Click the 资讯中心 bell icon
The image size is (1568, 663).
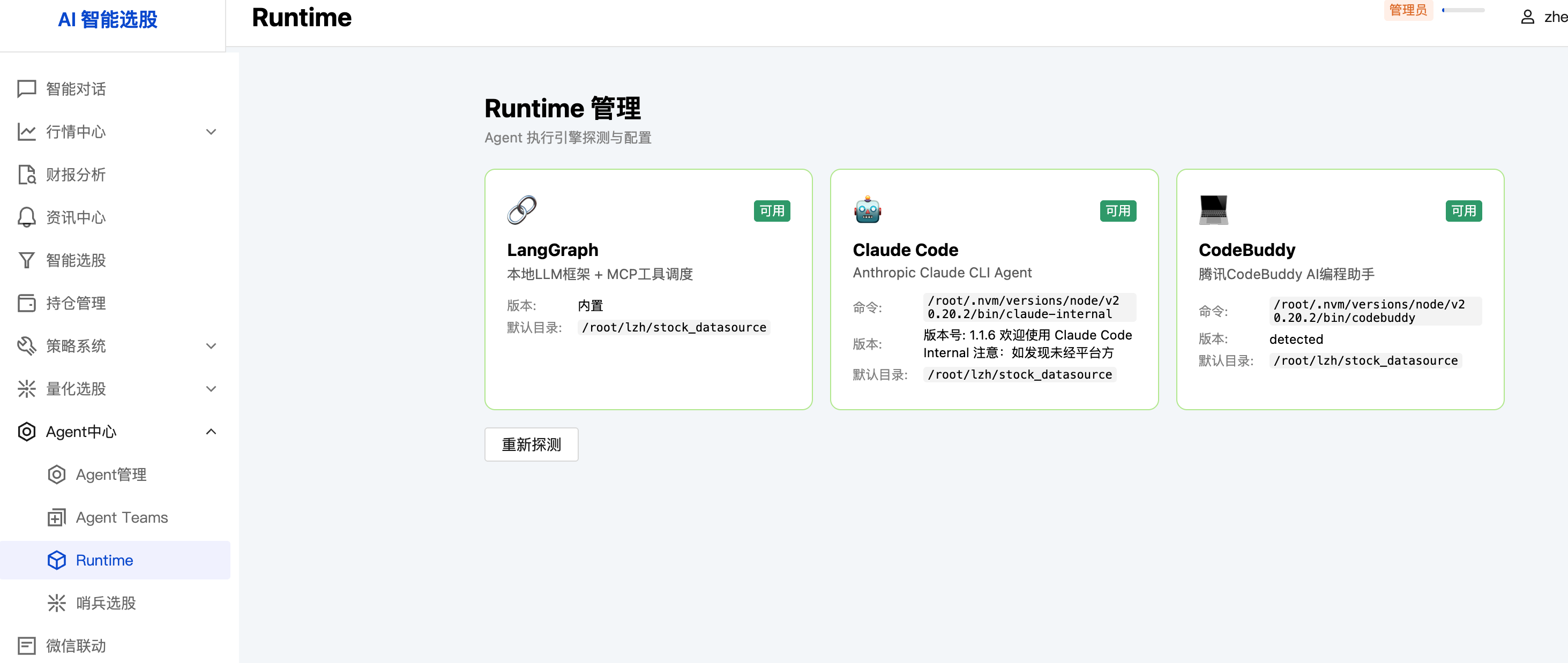pos(27,217)
